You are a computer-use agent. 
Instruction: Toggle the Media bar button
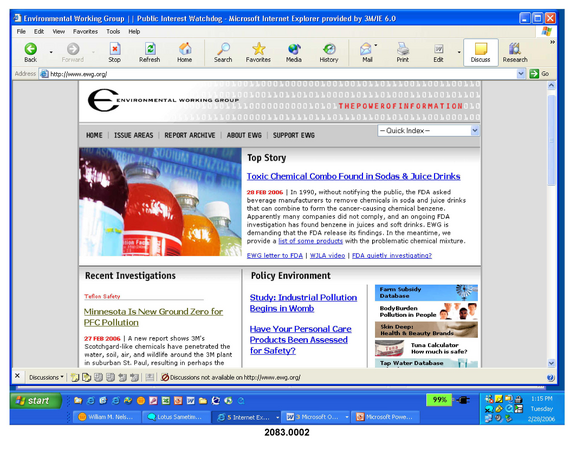pos(294,52)
